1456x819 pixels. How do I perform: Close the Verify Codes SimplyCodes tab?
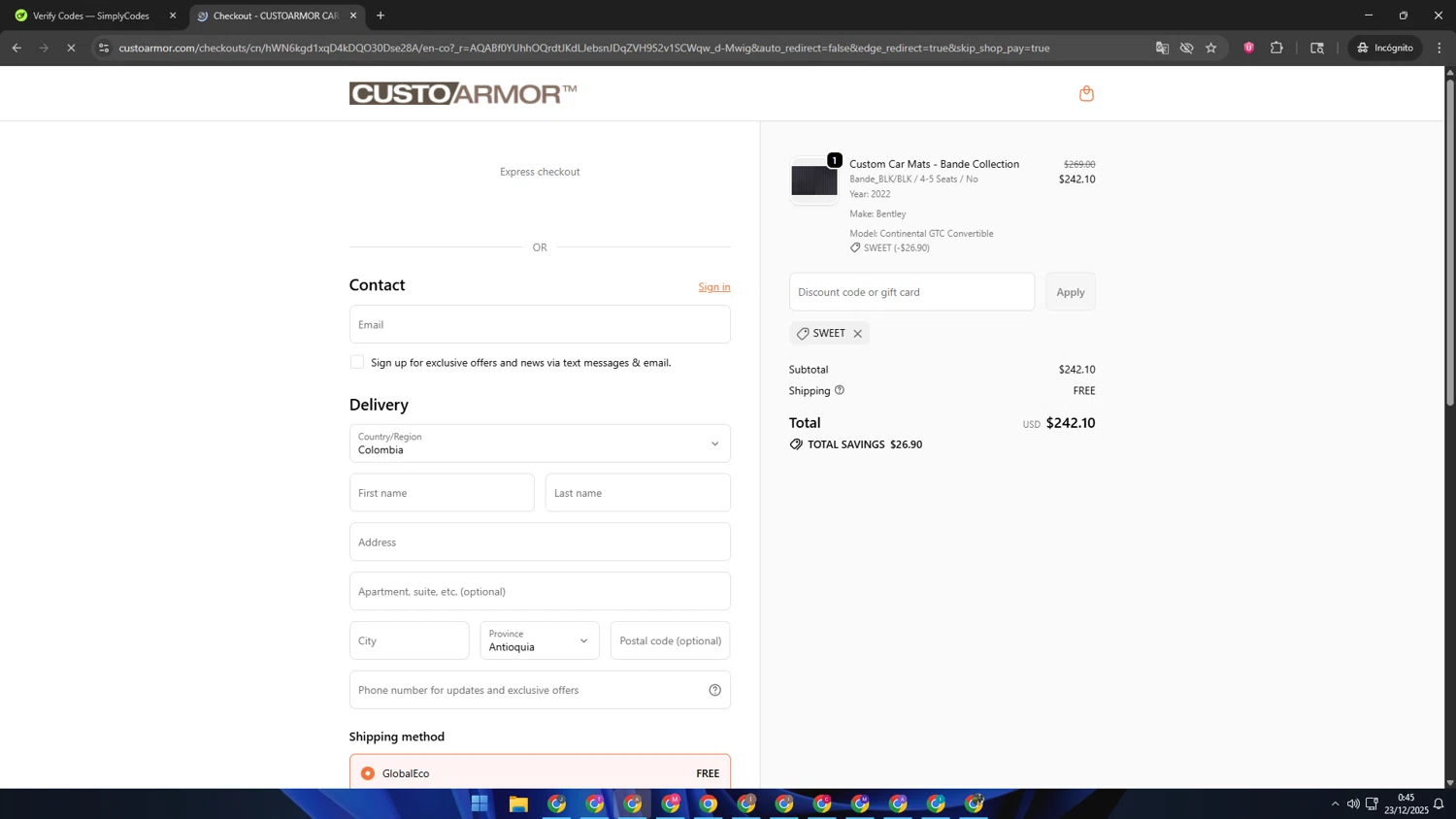coord(173,16)
